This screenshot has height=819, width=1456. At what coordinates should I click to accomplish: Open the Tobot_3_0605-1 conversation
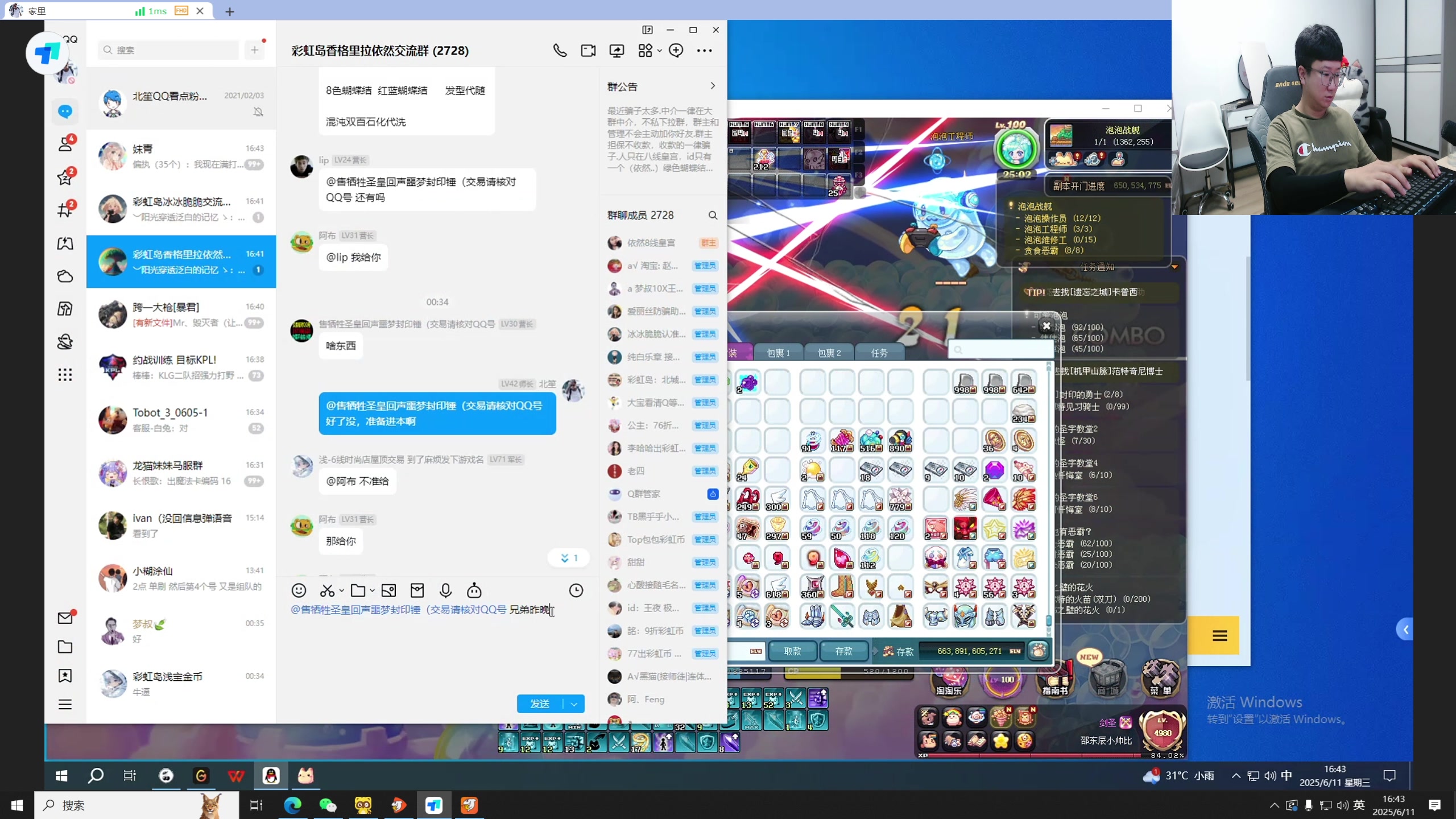(x=181, y=420)
